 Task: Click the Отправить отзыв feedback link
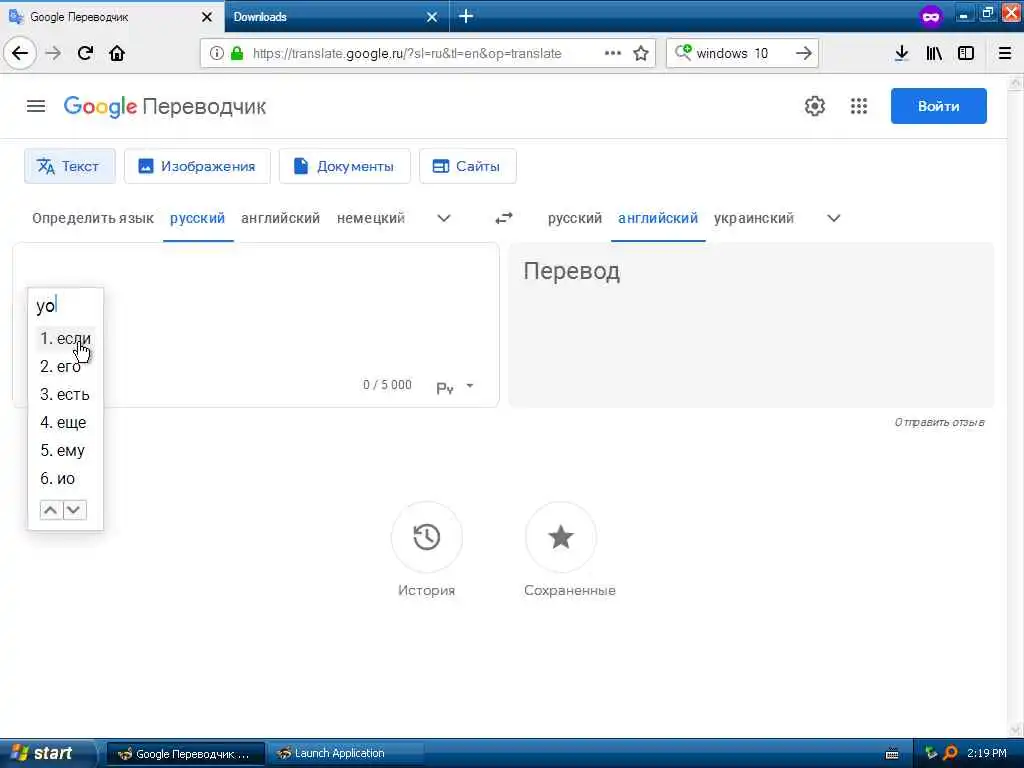939,422
